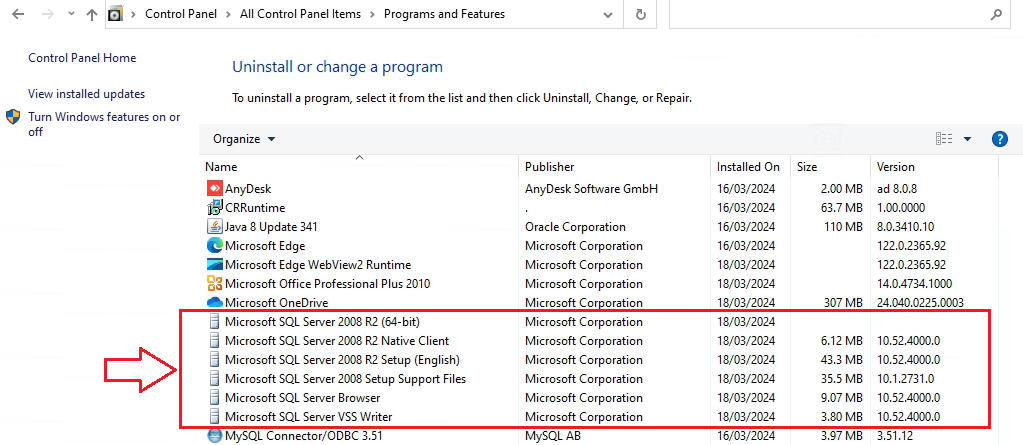Sort by the Name column header
The width and height of the screenshot is (1023, 445).
click(x=359, y=167)
